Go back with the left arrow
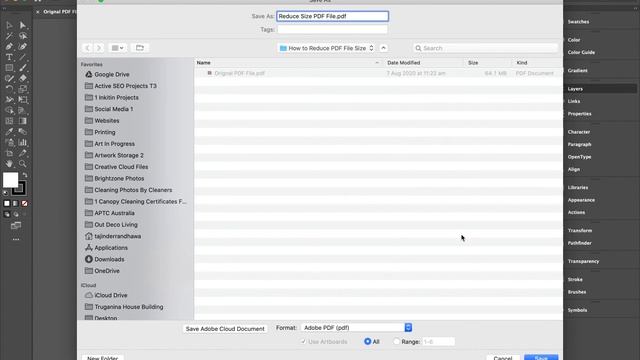 pos(87,48)
